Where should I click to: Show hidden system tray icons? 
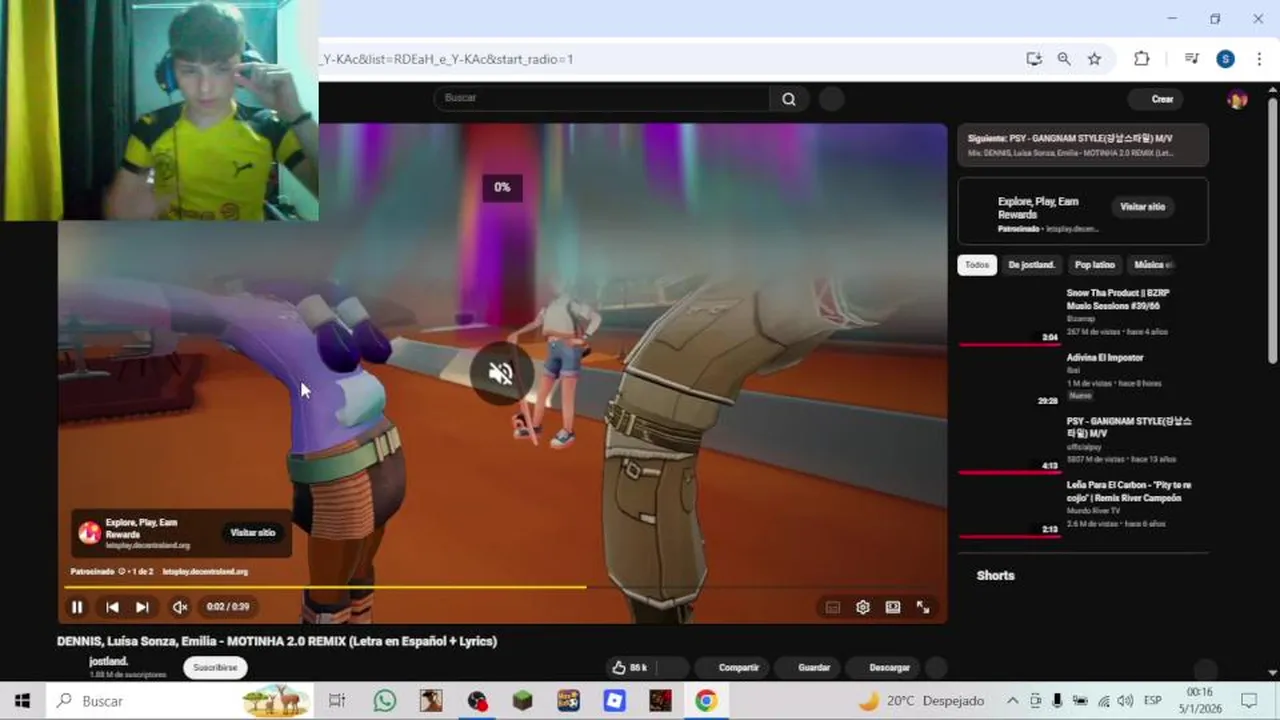[x=1012, y=701]
